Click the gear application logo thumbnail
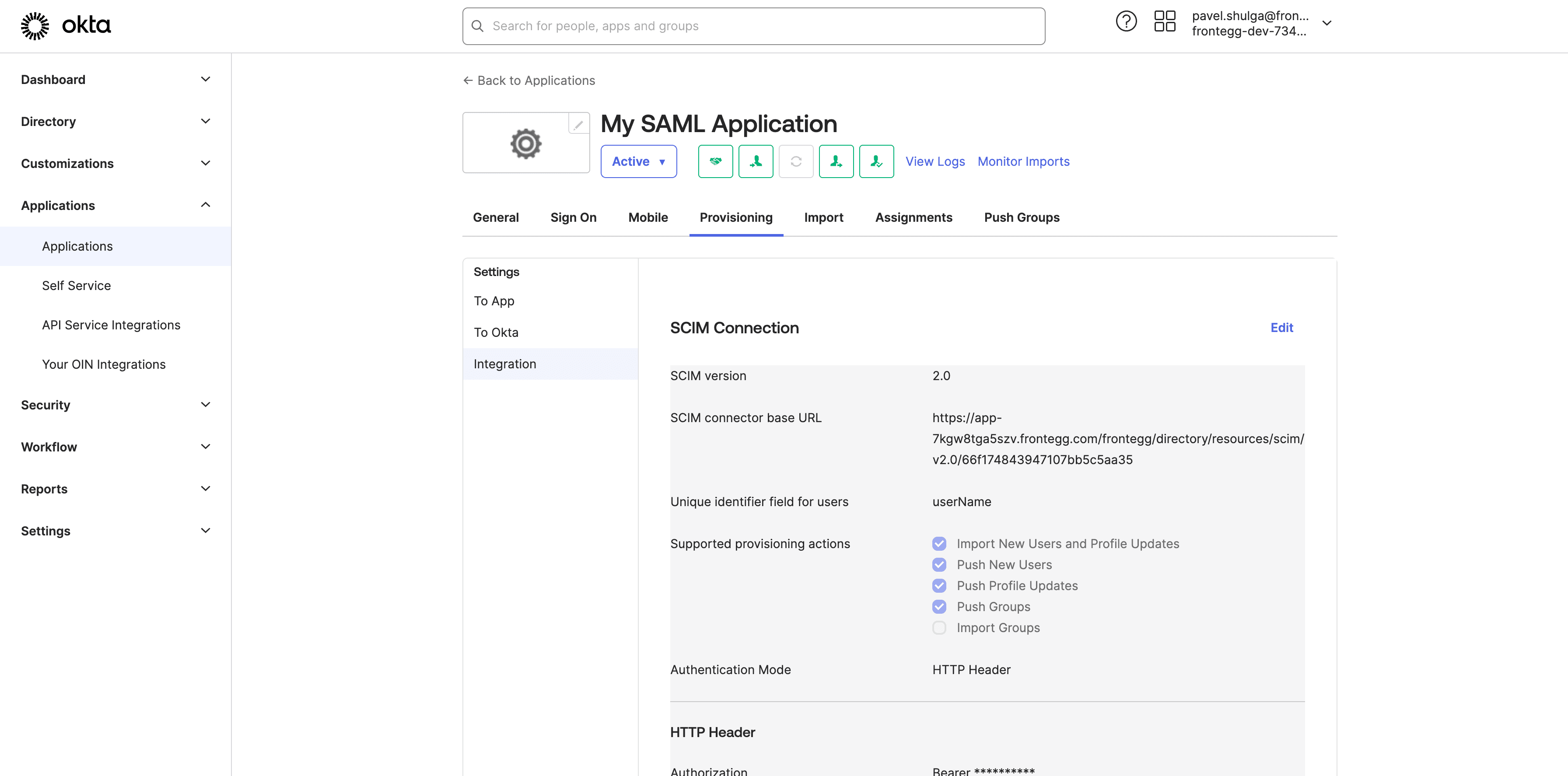1568x776 pixels. point(526,143)
